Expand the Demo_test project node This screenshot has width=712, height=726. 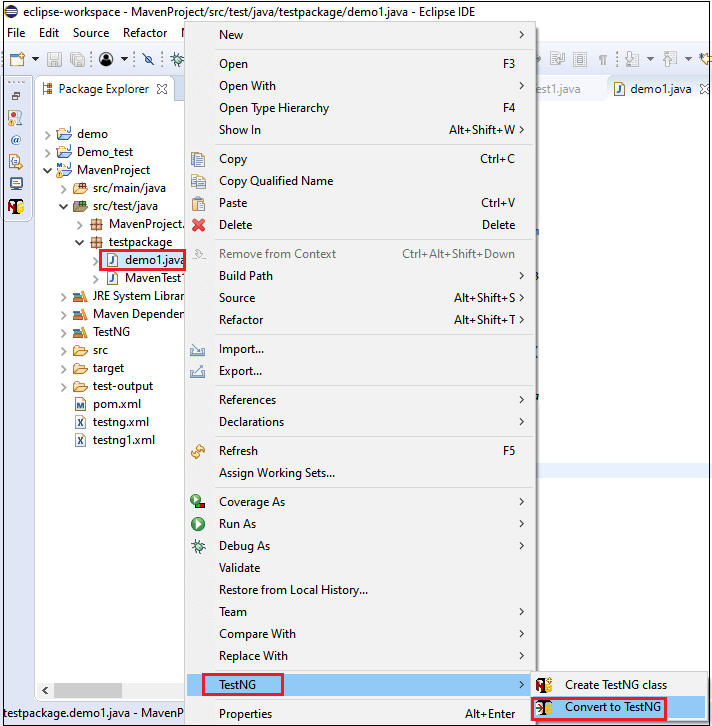click(x=47, y=153)
